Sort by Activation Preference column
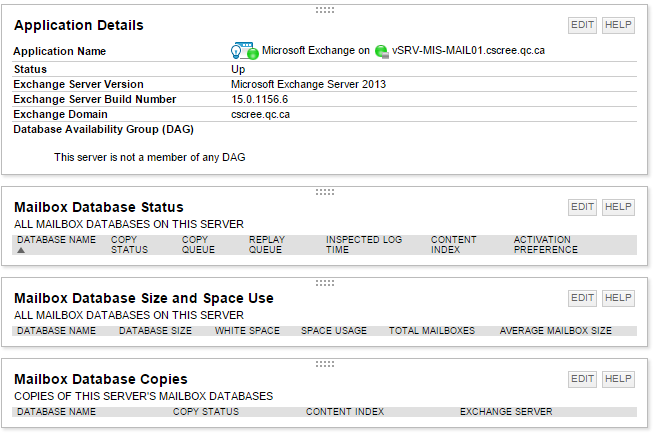Screen dimensions: 653x434 click(x=546, y=245)
